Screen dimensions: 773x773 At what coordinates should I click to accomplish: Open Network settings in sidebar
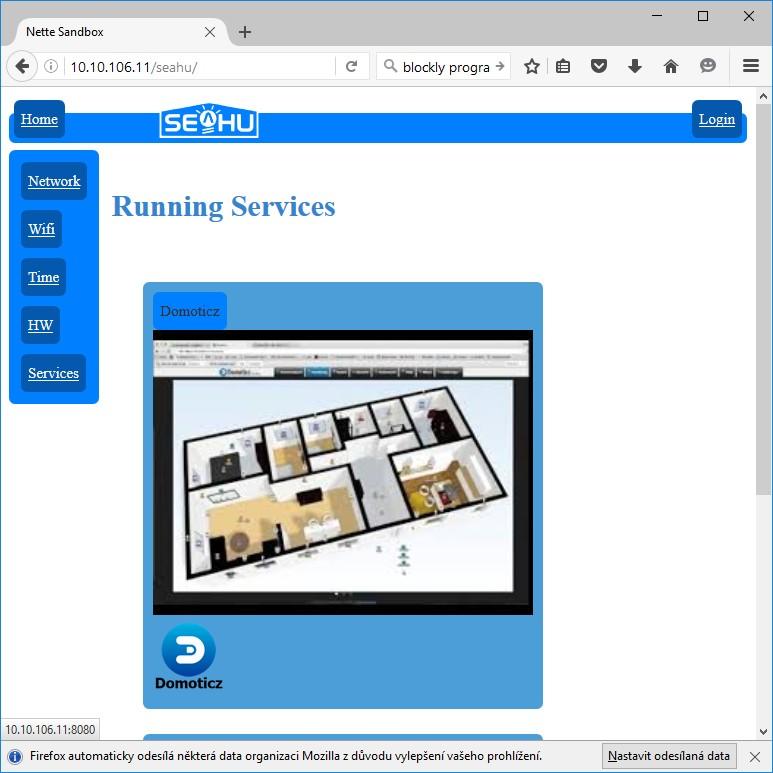[54, 181]
